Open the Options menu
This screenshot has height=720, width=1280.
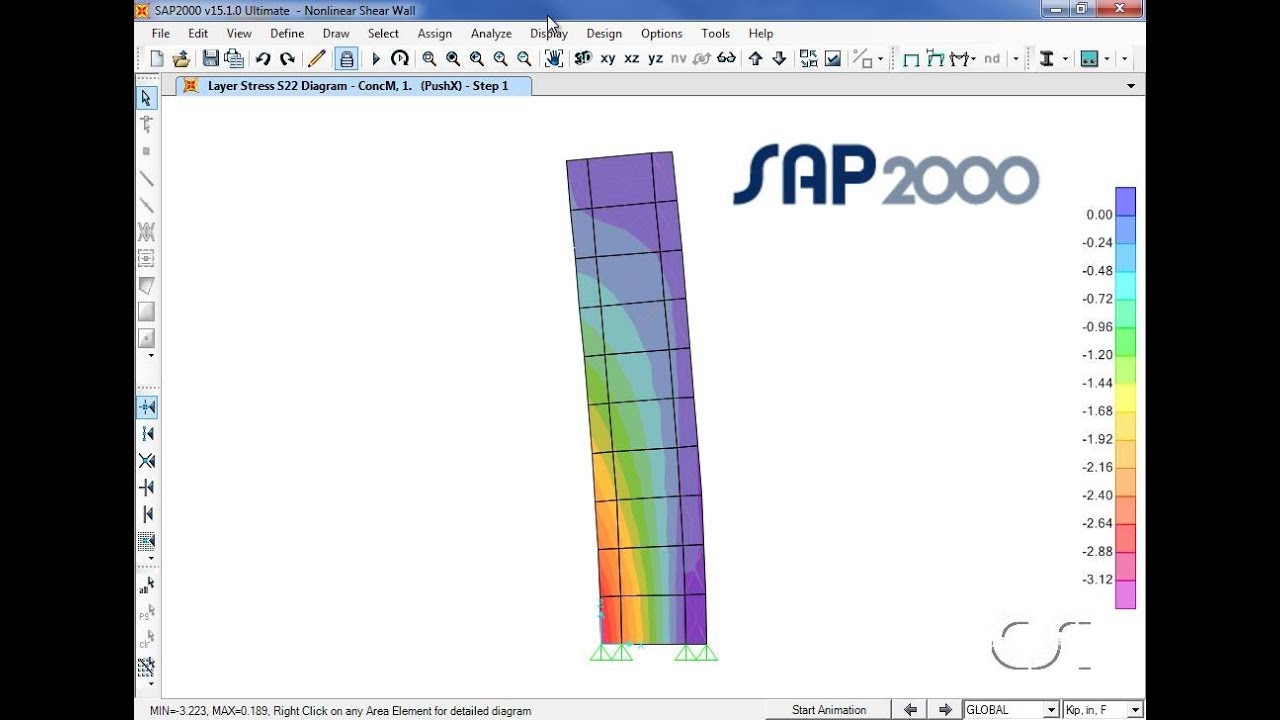662,33
